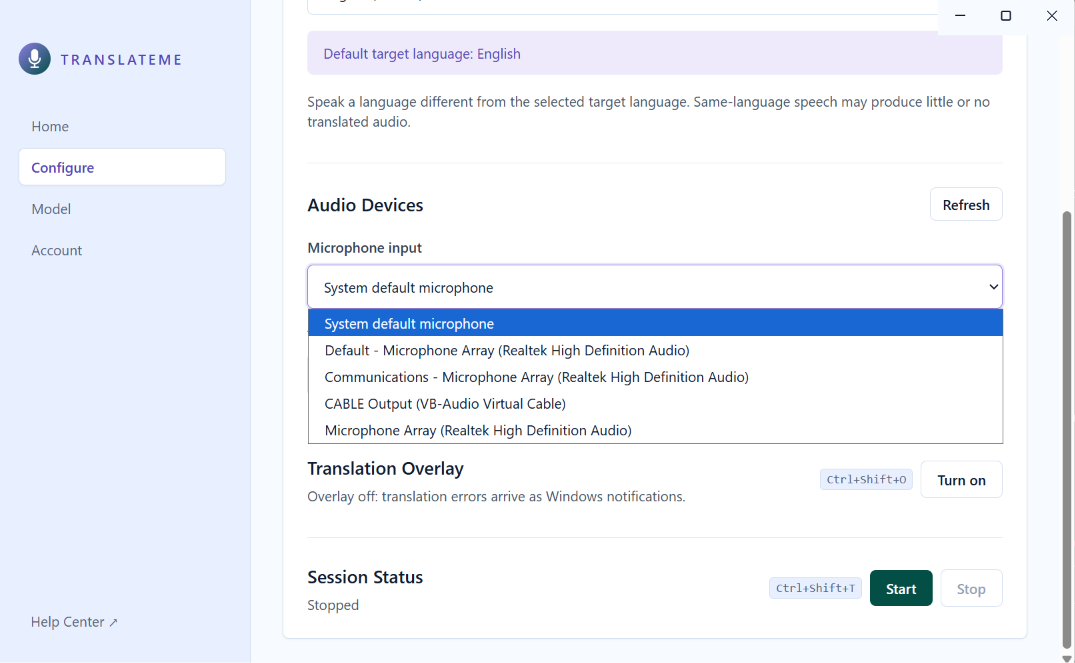Start the translation session
The image size is (1075, 663).
click(901, 588)
